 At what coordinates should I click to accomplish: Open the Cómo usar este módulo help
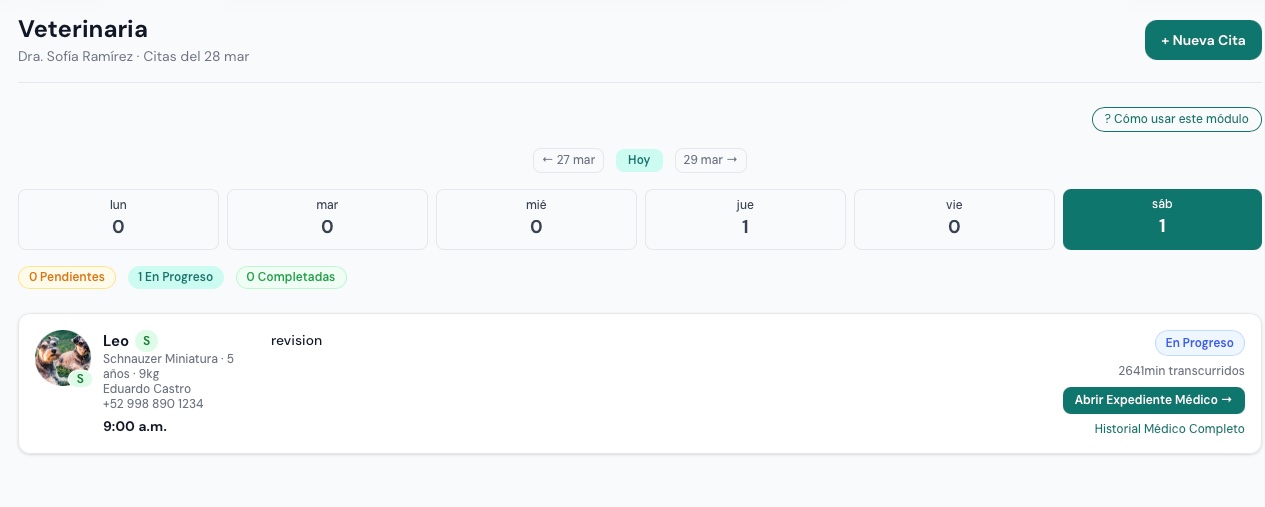1176,119
